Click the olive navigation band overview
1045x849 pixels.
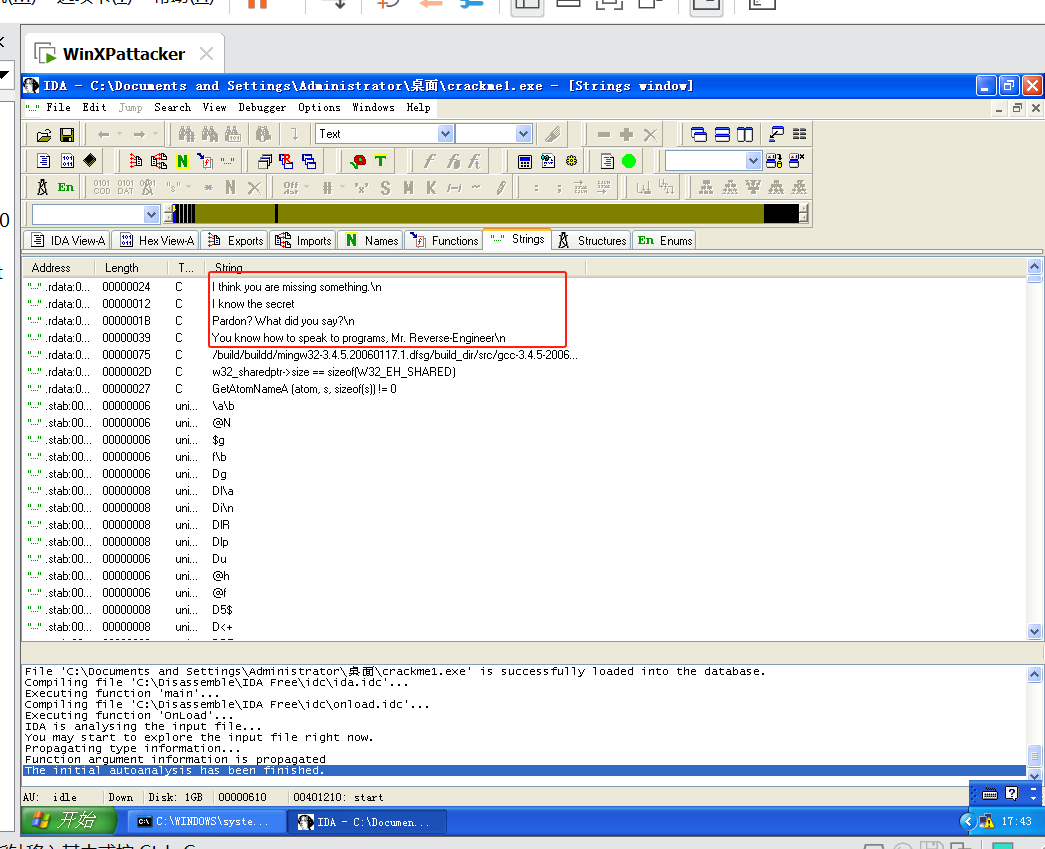pos(485,214)
